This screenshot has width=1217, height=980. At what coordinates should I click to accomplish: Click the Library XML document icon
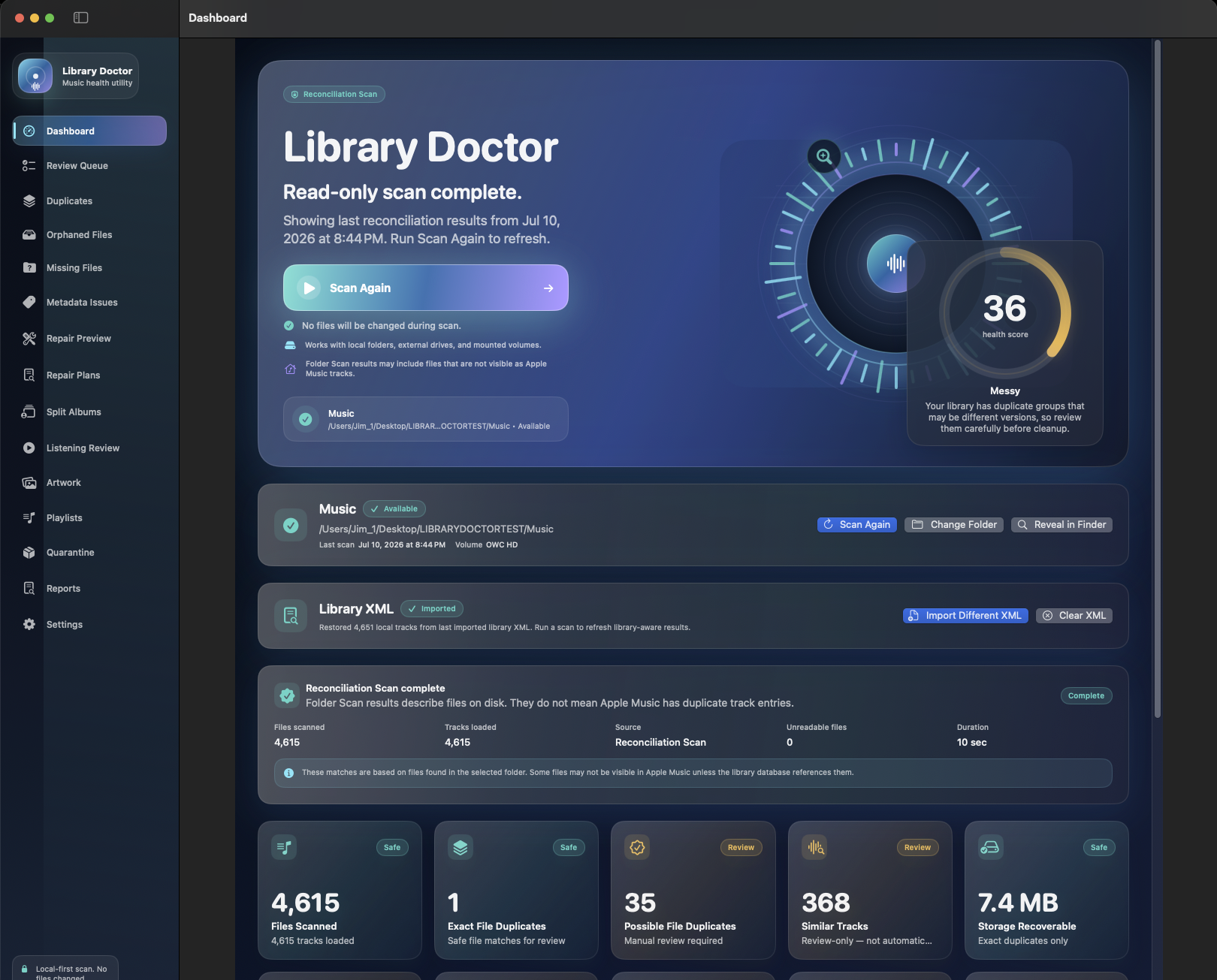coord(291,617)
